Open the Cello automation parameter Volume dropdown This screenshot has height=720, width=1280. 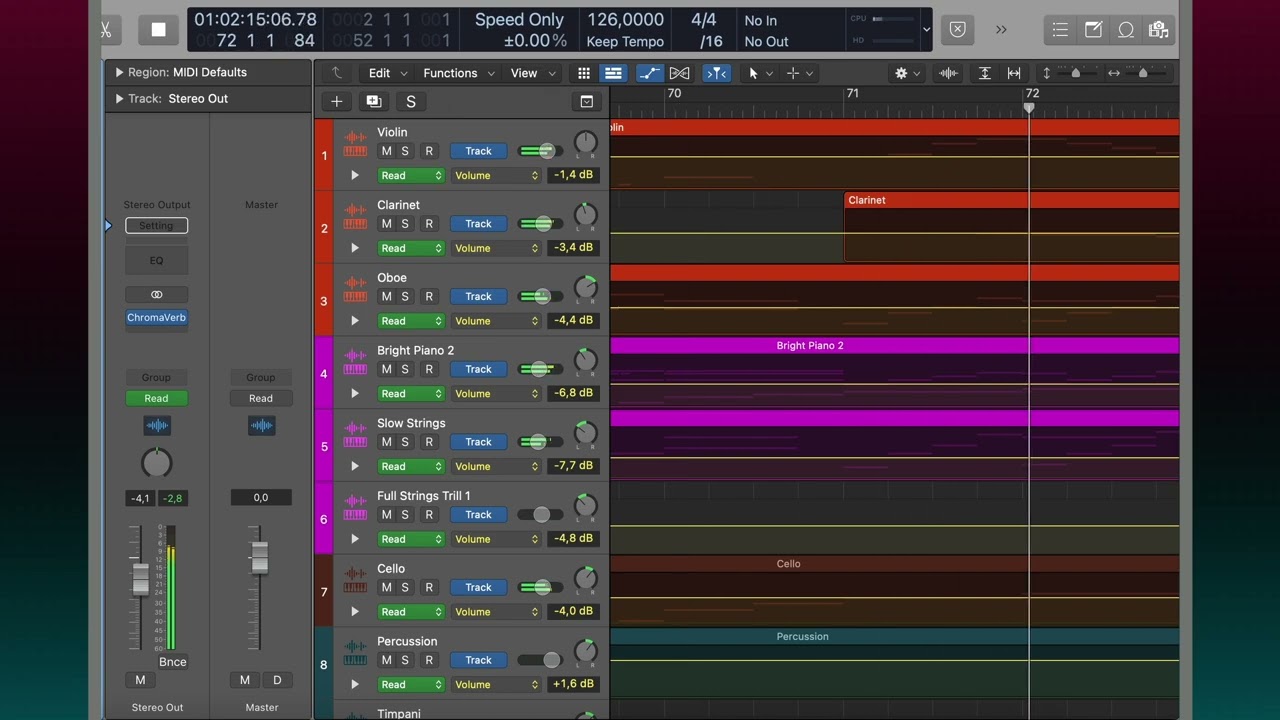496,612
